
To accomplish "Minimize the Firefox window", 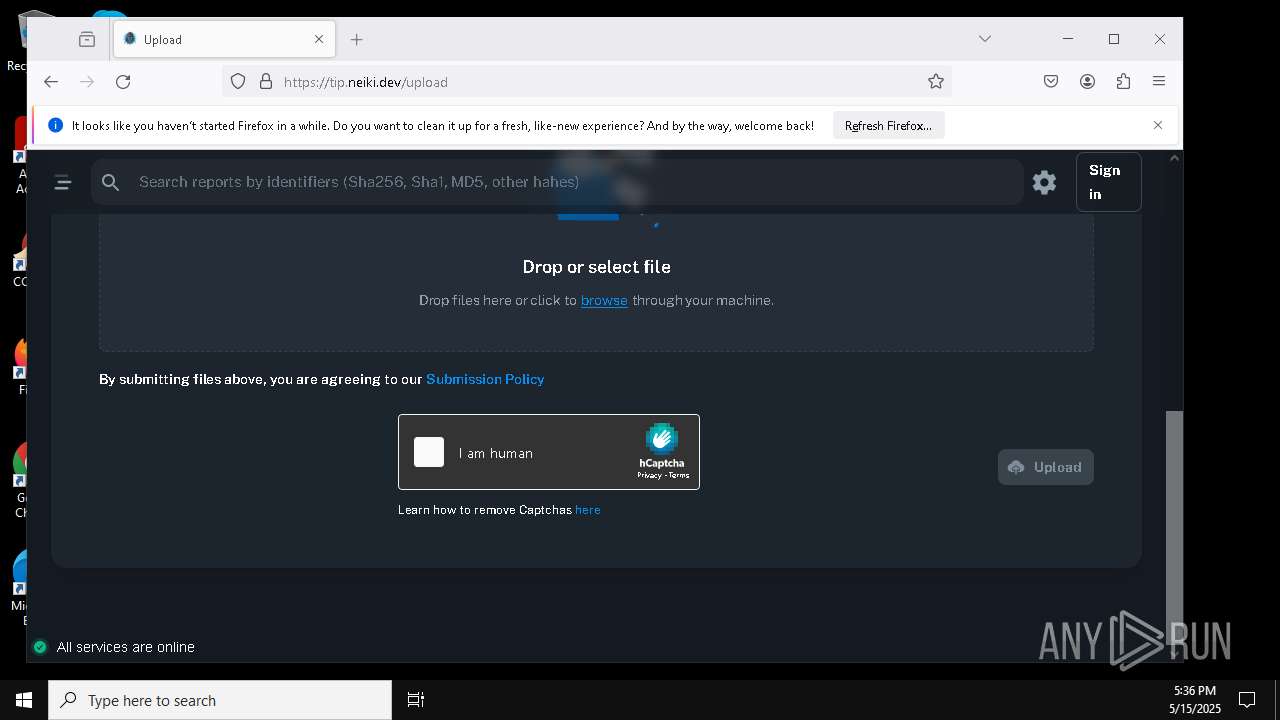I will [1068, 39].
